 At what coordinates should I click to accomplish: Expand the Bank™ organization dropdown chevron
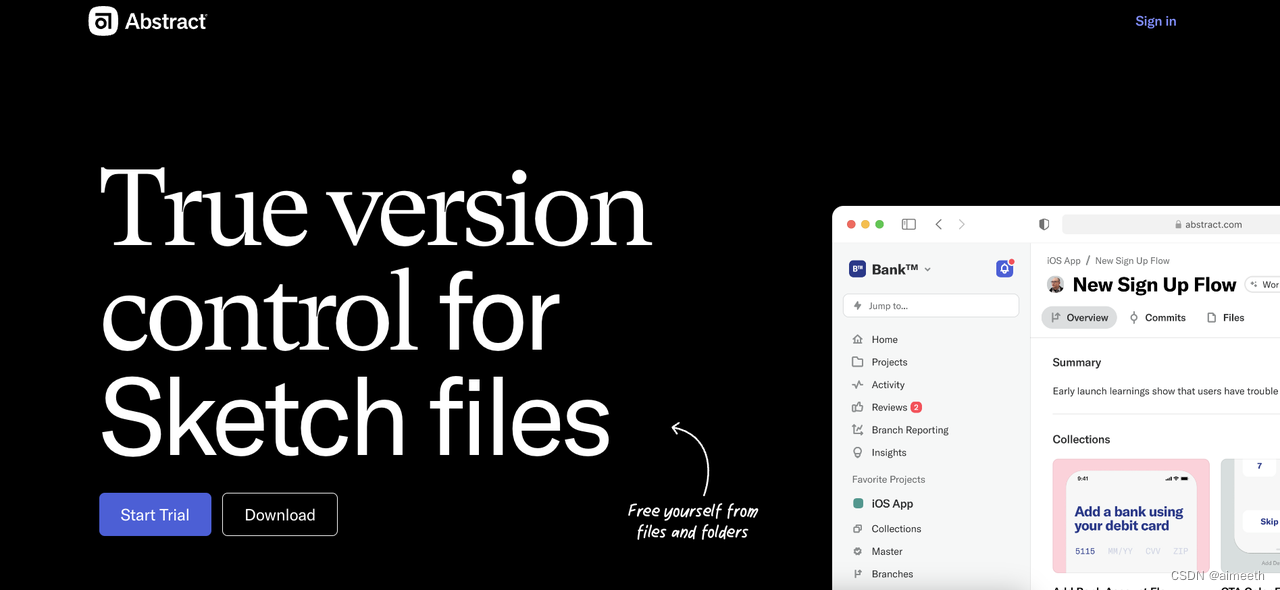pos(927,269)
